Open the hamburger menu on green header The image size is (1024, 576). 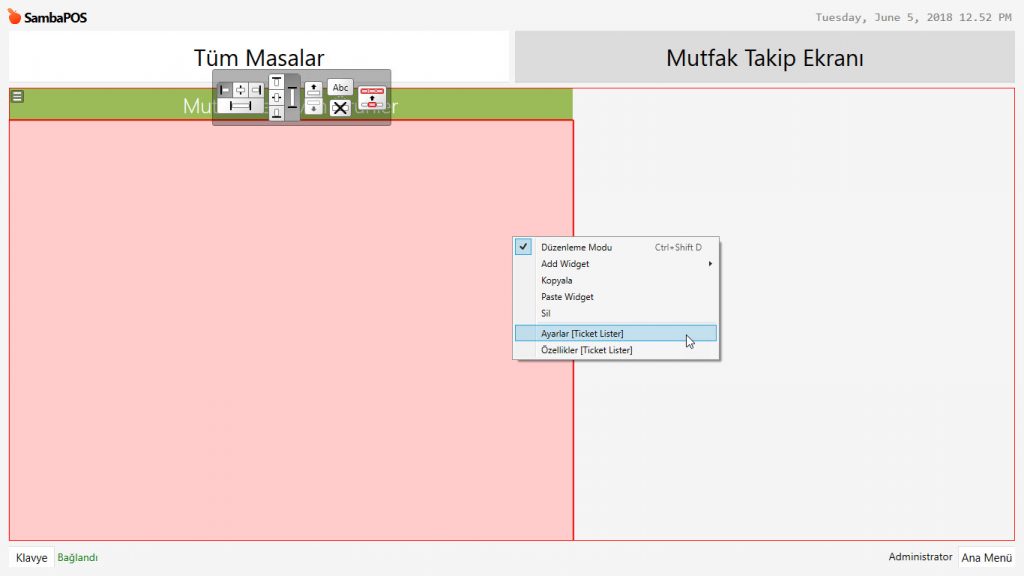(17, 97)
